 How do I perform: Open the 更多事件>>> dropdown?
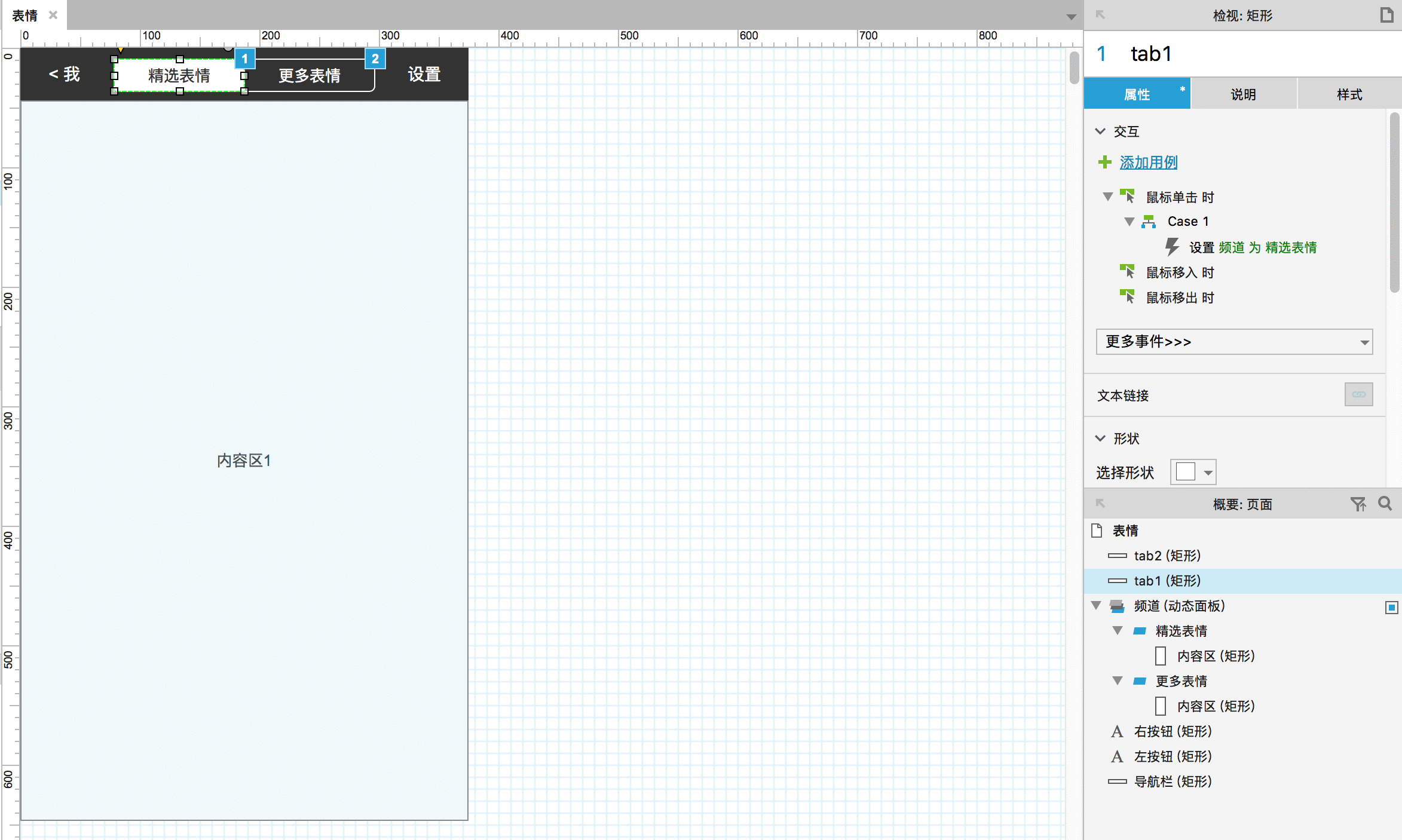tap(1234, 342)
